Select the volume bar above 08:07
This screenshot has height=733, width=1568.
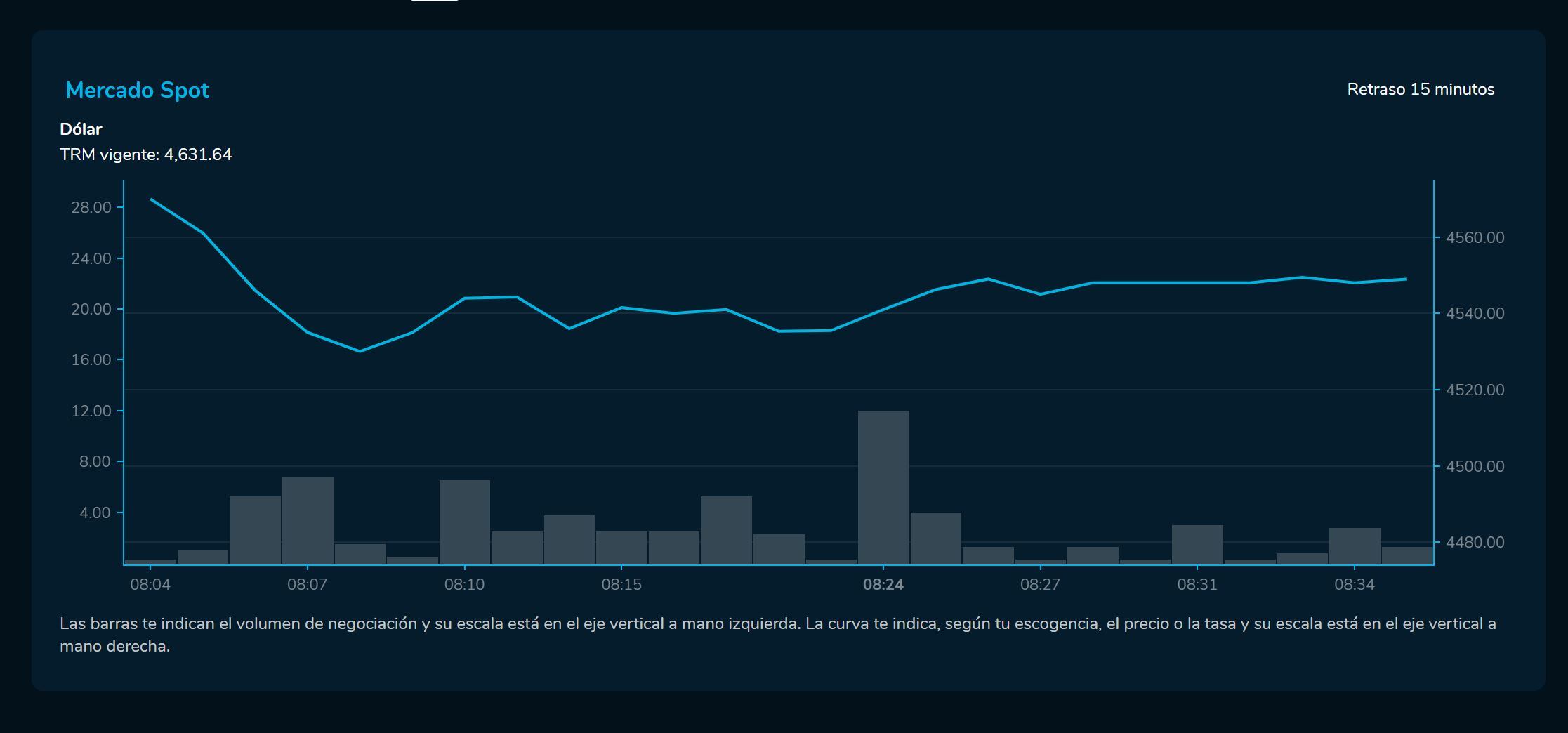[x=308, y=520]
